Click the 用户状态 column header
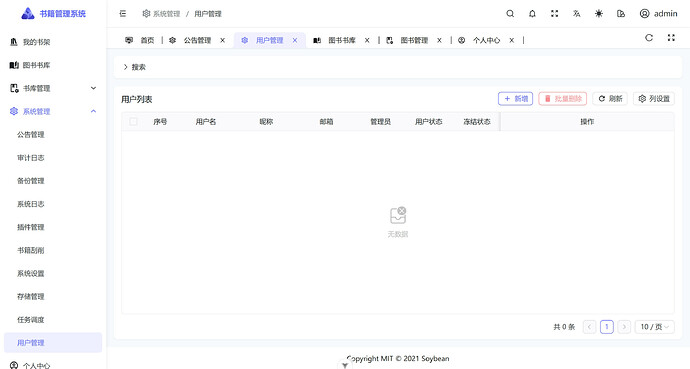 pyautogui.click(x=429, y=121)
